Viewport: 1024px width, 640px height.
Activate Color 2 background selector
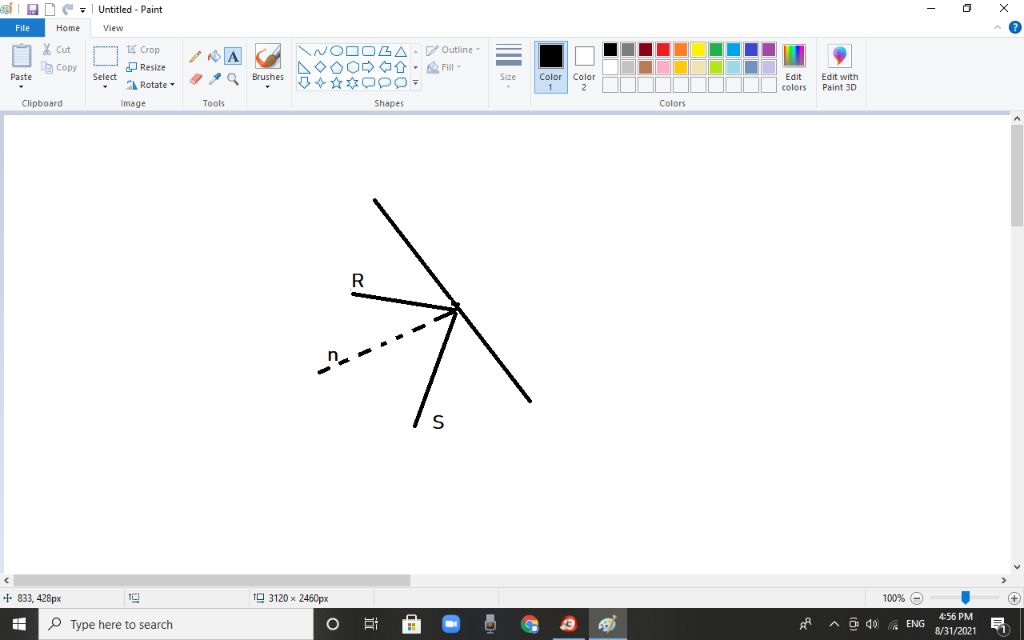(584, 67)
